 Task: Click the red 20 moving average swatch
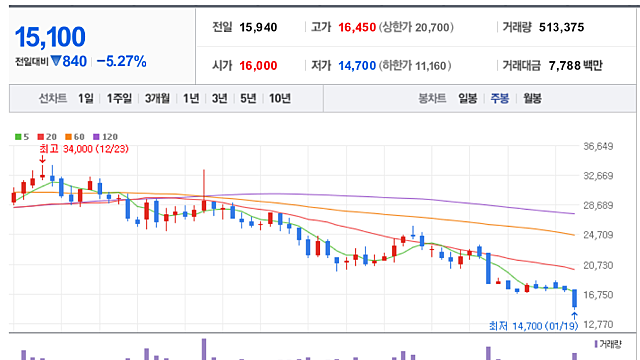tap(40, 137)
